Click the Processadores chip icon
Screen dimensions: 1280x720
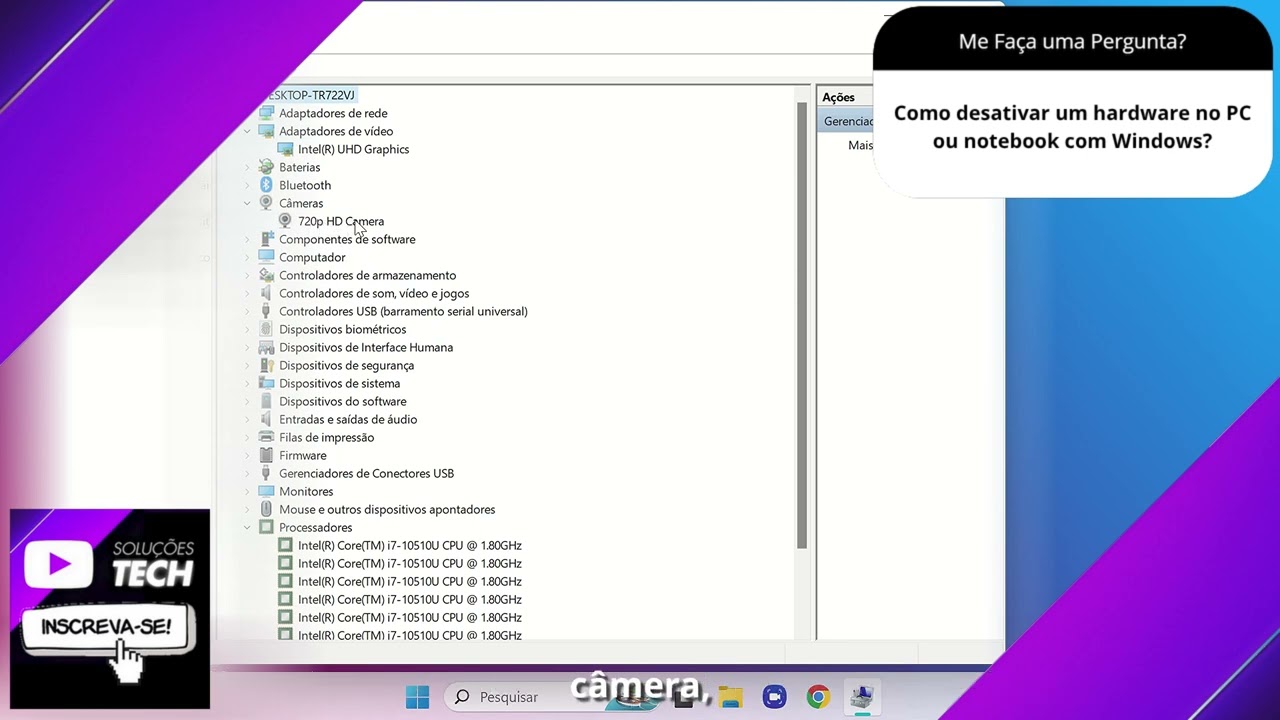click(265, 527)
